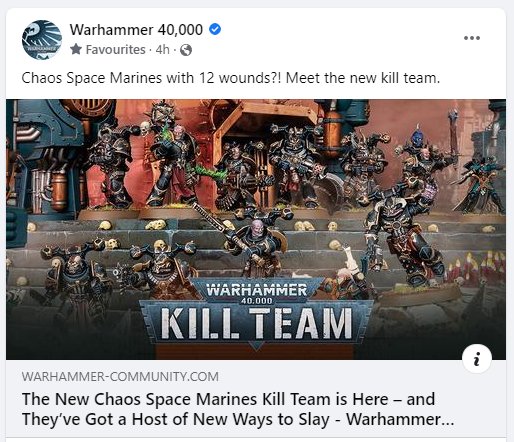Open the three-dot post options menu
Viewport: 514px width, 442px height.
pyautogui.click(x=472, y=38)
